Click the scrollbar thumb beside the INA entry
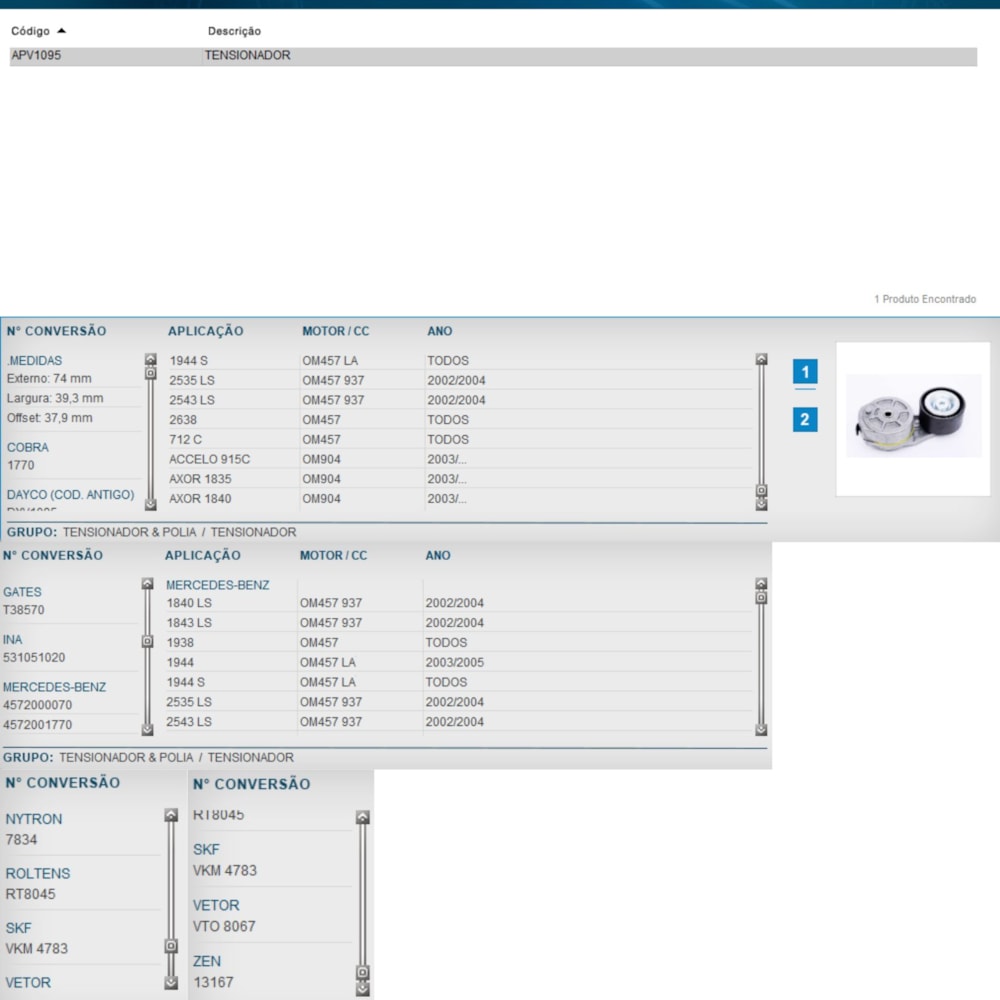Viewport: 1000px width, 1000px height. click(x=147, y=641)
